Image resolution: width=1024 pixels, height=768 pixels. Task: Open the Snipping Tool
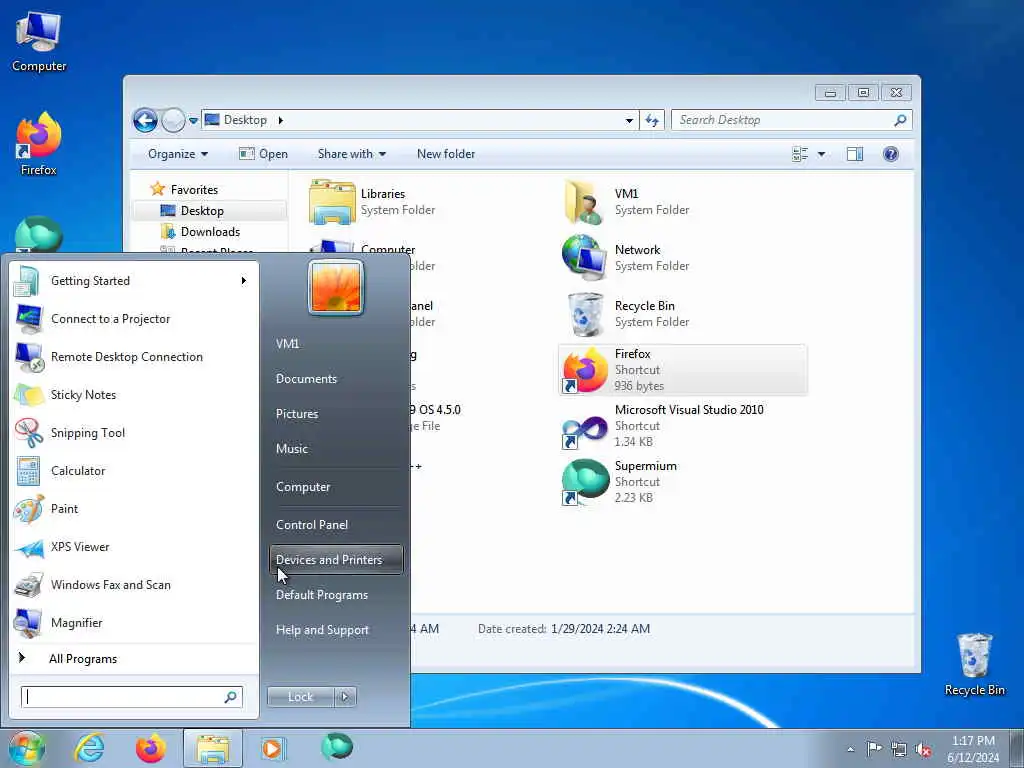pos(134,432)
